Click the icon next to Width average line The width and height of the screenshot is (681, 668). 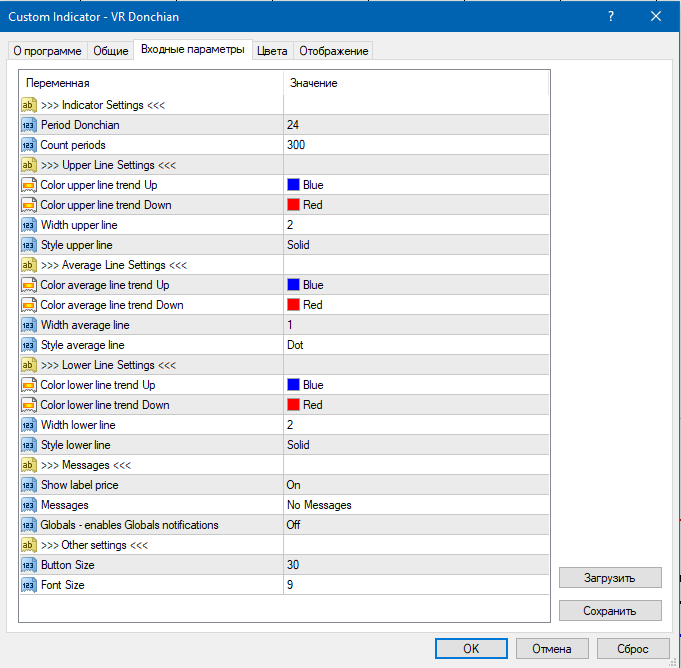28,325
